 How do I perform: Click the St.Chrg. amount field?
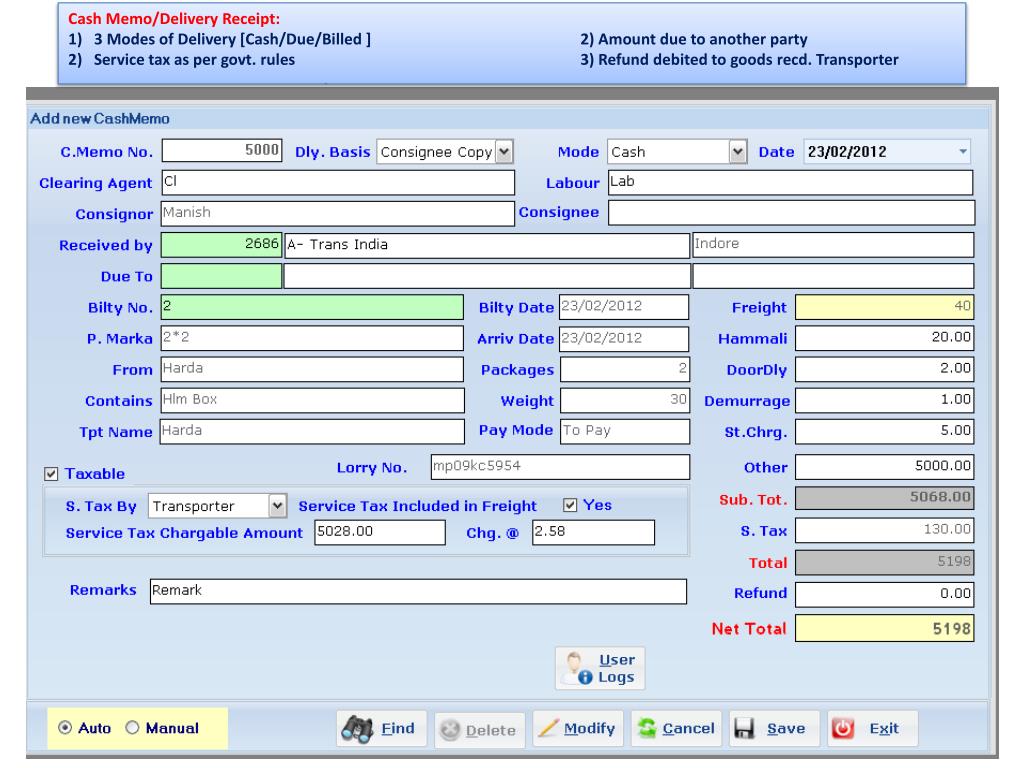click(884, 431)
